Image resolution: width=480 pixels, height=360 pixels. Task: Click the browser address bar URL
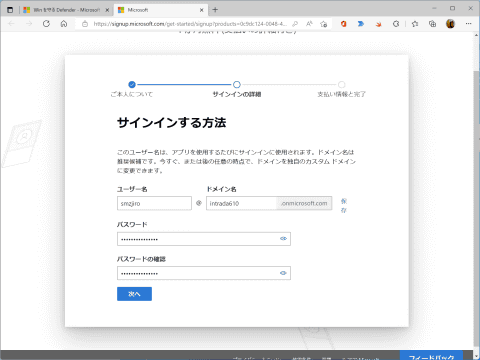pyautogui.click(x=190, y=24)
